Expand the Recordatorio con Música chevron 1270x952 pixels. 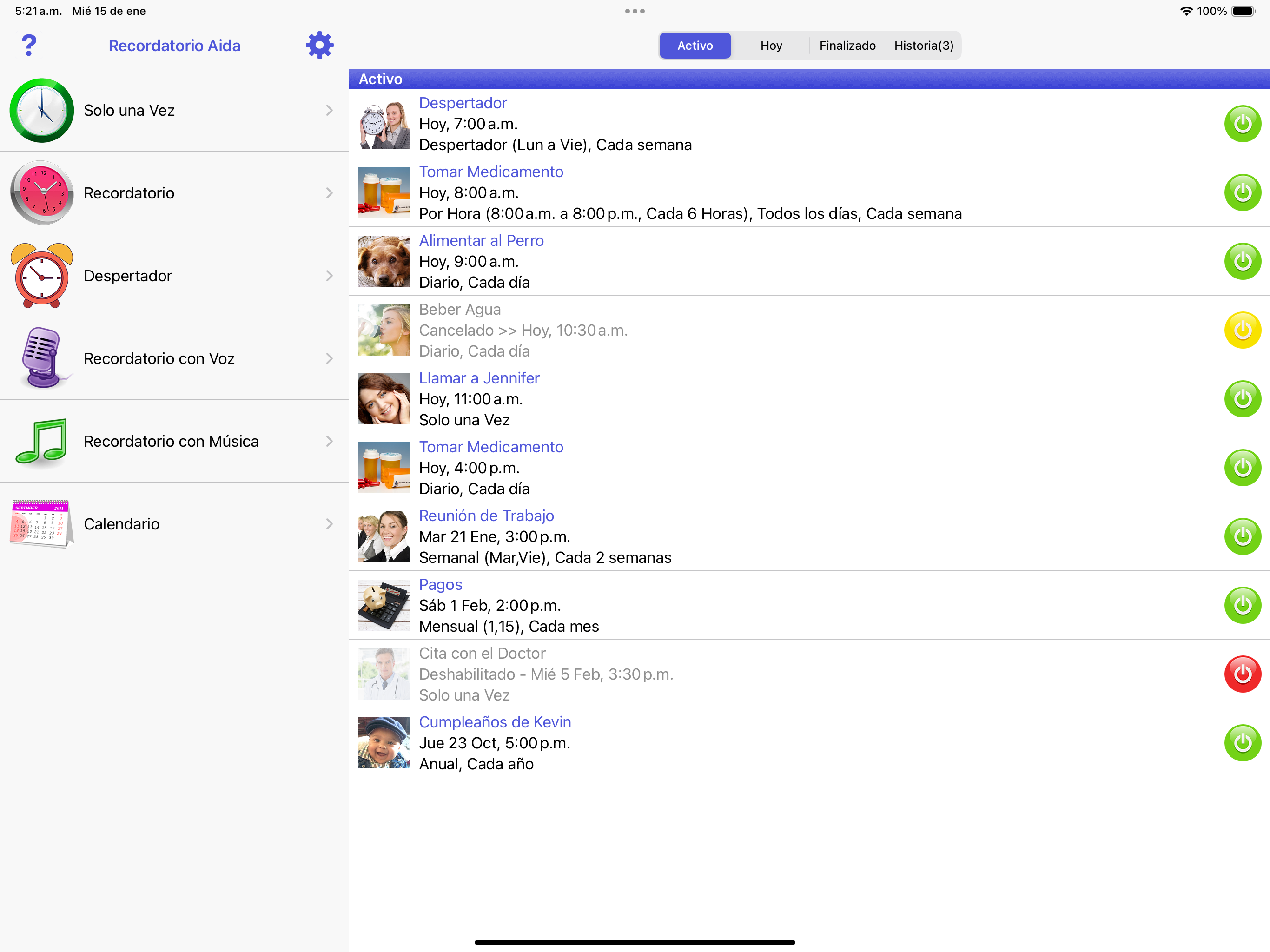[329, 441]
